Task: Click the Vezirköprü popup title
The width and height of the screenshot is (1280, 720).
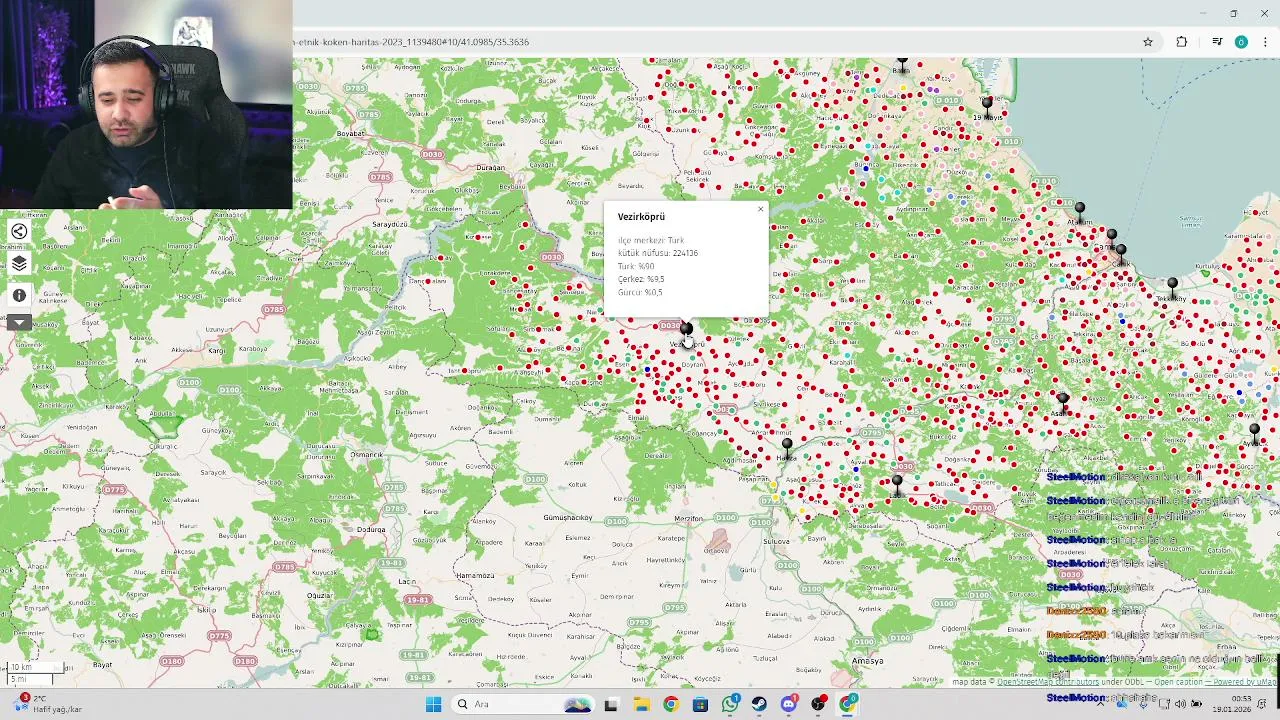Action: 641,217
